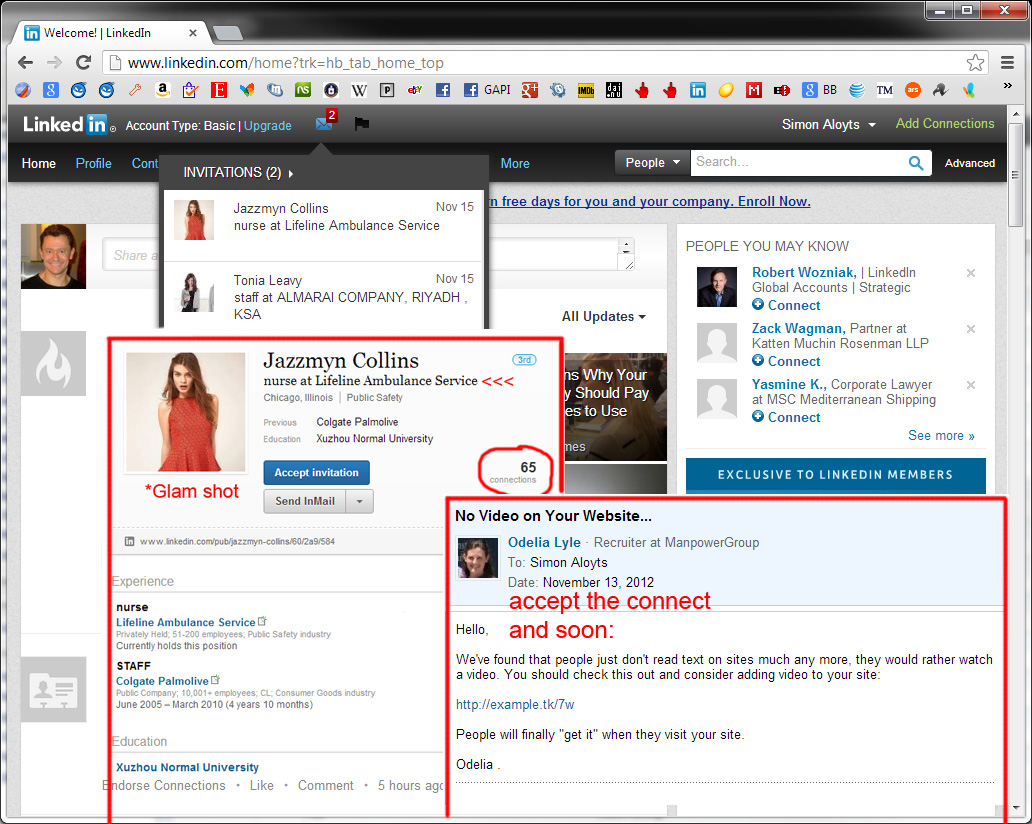Open the More navigation menu
Screen dimensions: 1032x824
coord(515,163)
